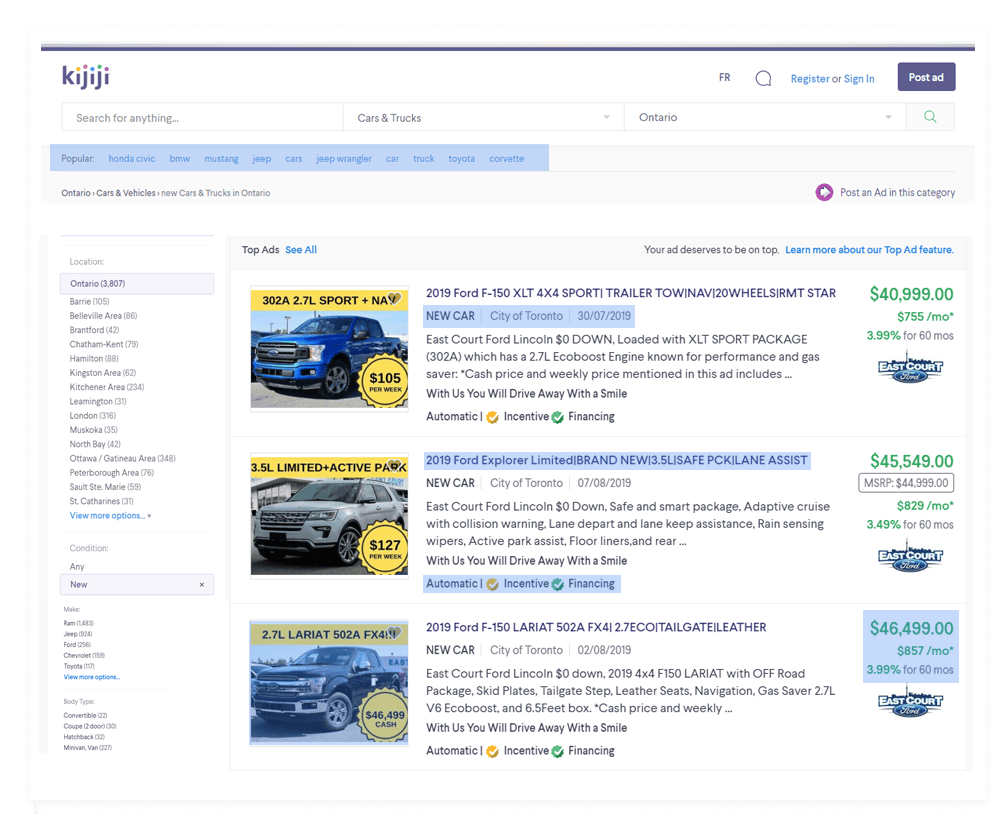This screenshot has width=1007, height=831.
Task: Click Incentive badge icon on Explorer ad
Action: (x=493, y=584)
